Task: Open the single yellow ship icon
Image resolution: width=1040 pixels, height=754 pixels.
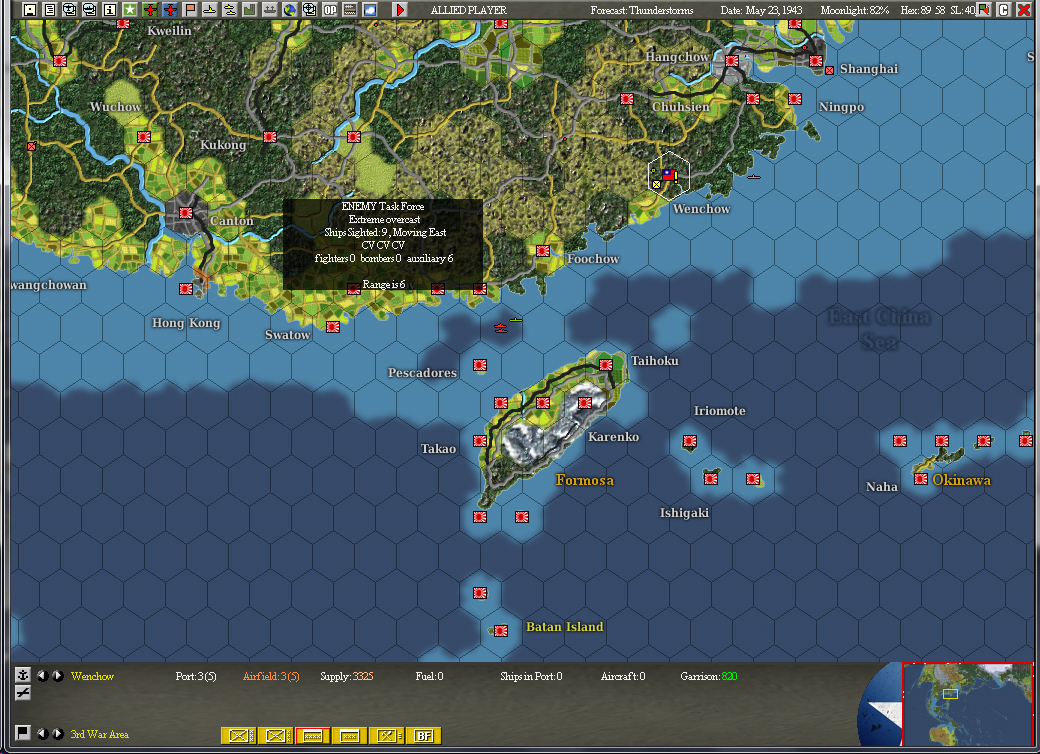Action: point(210,9)
